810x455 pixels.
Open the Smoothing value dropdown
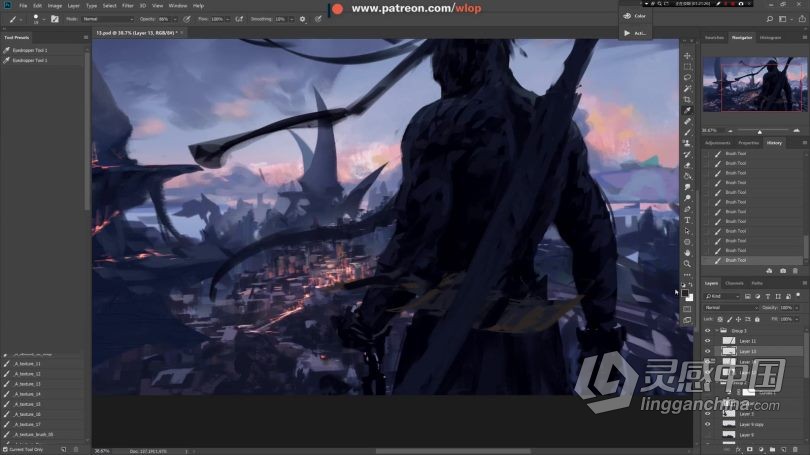click(291, 19)
